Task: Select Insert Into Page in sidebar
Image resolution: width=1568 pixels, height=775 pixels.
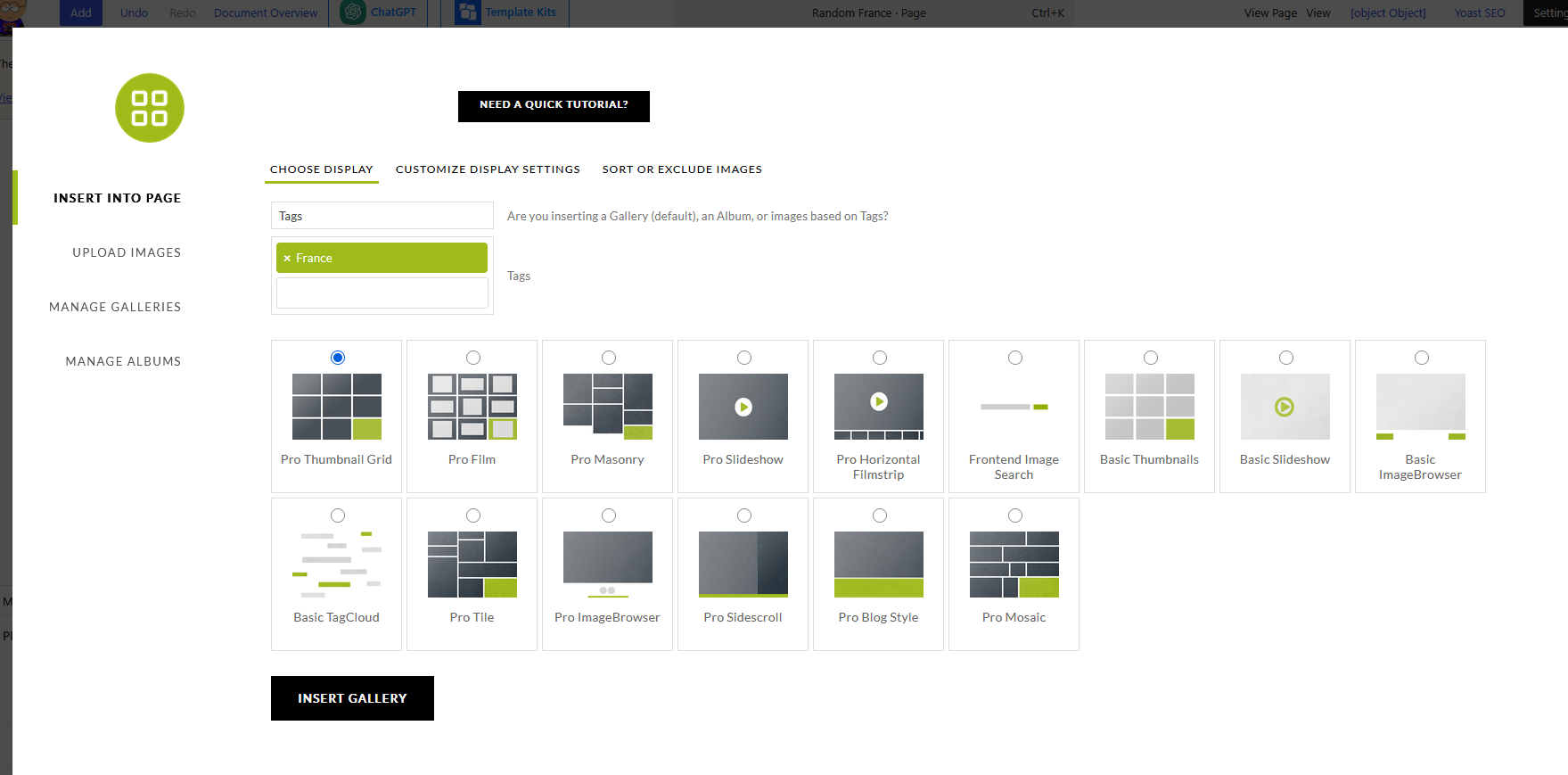Action: tap(118, 198)
